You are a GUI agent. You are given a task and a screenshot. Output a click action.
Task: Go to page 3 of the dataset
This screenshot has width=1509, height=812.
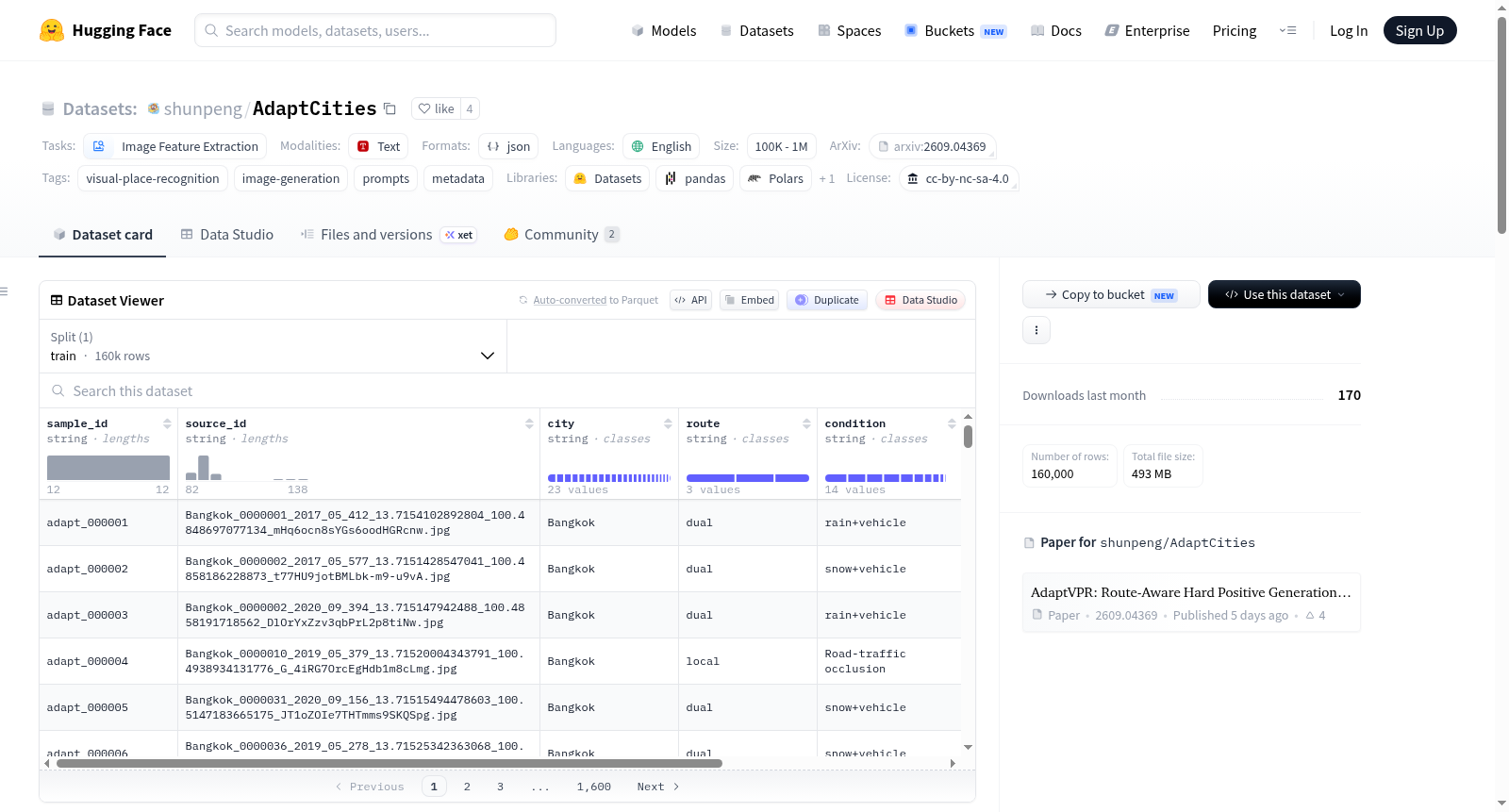coord(500,787)
